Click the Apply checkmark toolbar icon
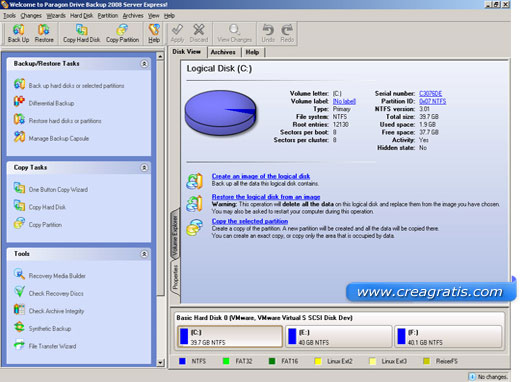530x382 pixels. coord(177,30)
